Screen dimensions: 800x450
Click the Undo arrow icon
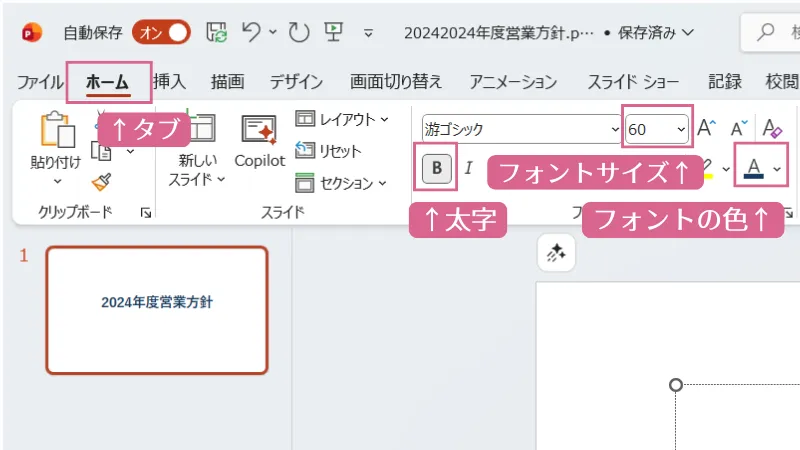[x=255, y=32]
